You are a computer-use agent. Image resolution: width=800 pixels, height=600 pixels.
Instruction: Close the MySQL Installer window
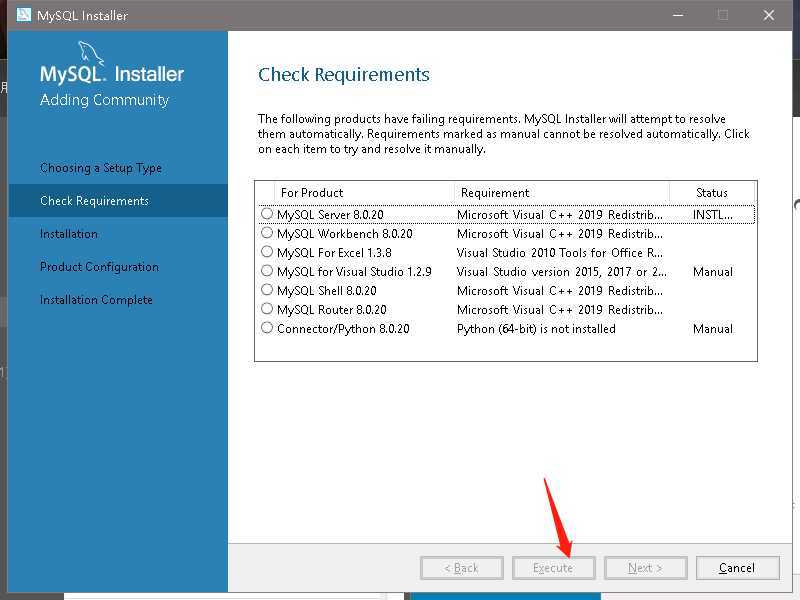(769, 15)
